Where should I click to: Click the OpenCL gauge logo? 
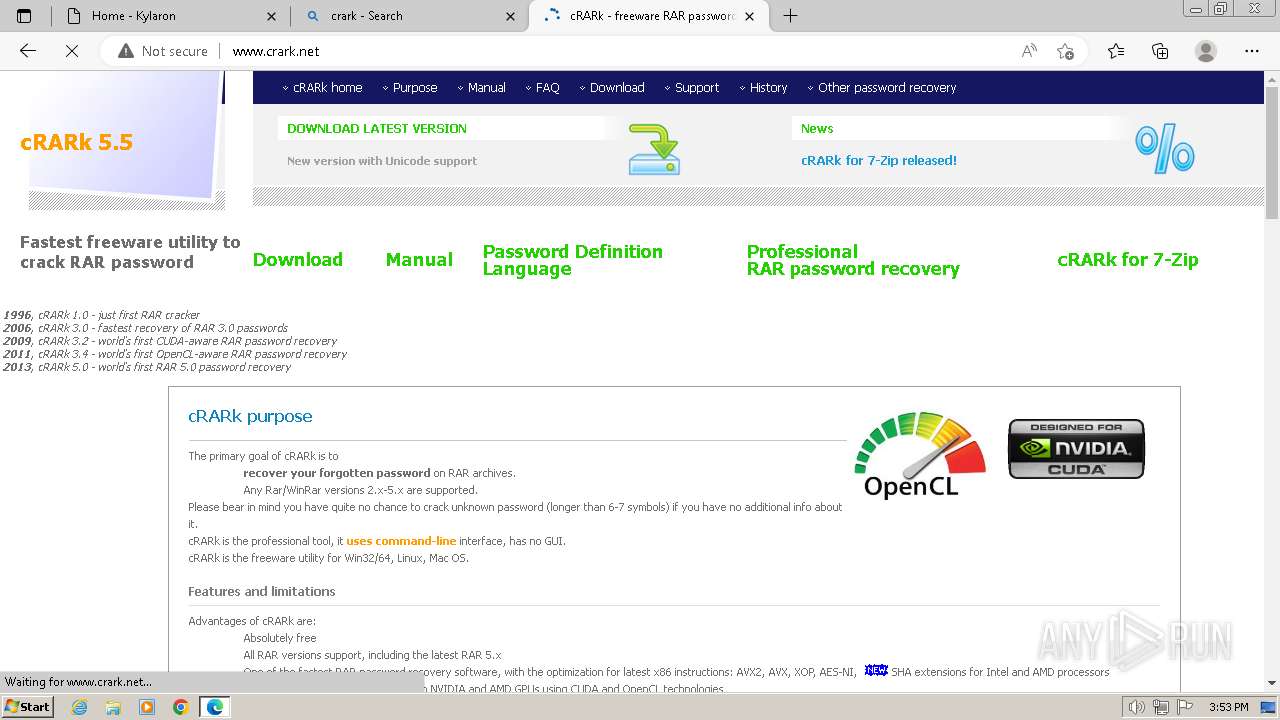(x=920, y=454)
